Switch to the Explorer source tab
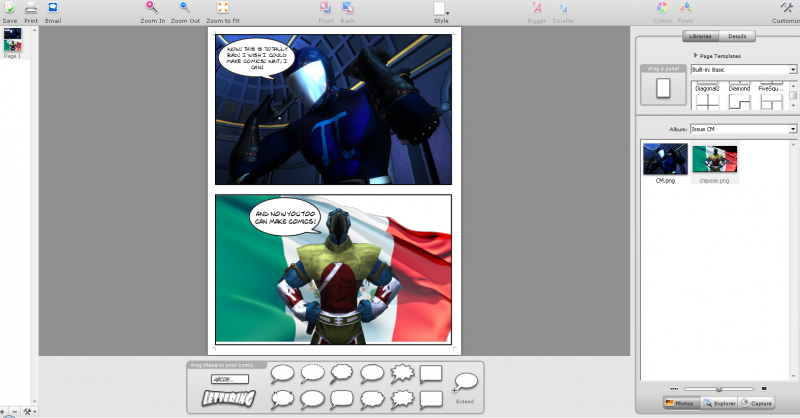The height and width of the screenshot is (418, 800). point(719,403)
